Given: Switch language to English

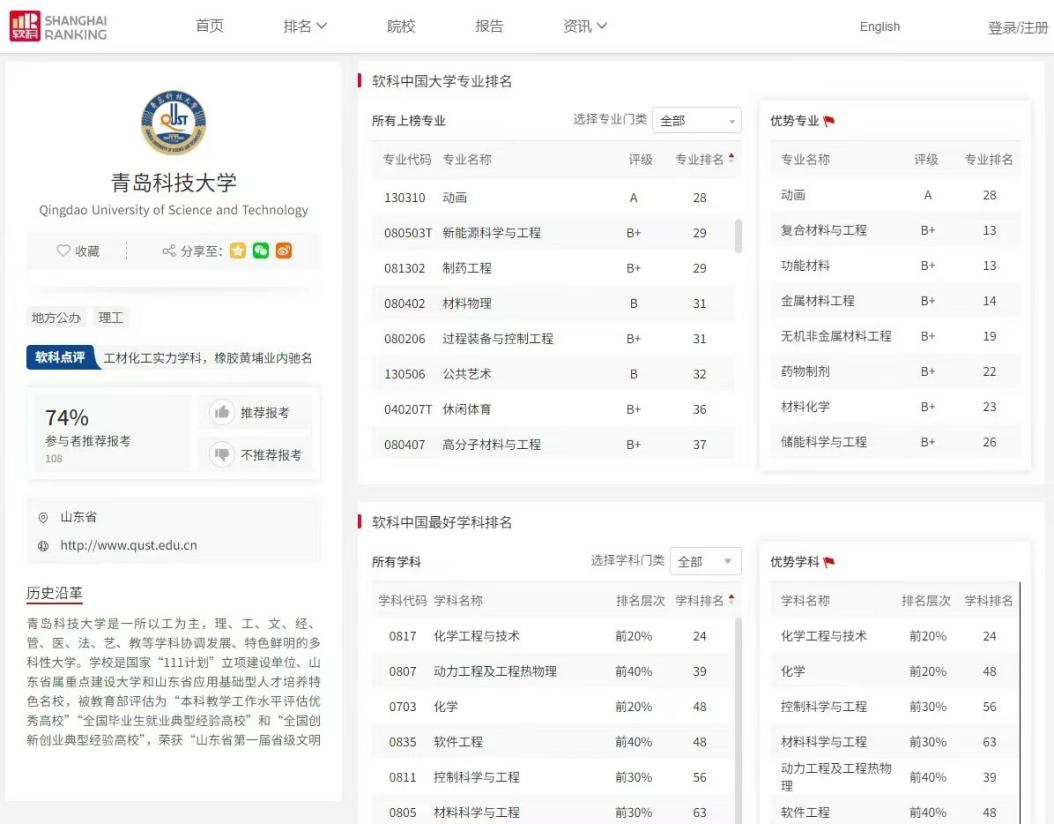Looking at the screenshot, I should [x=880, y=27].
